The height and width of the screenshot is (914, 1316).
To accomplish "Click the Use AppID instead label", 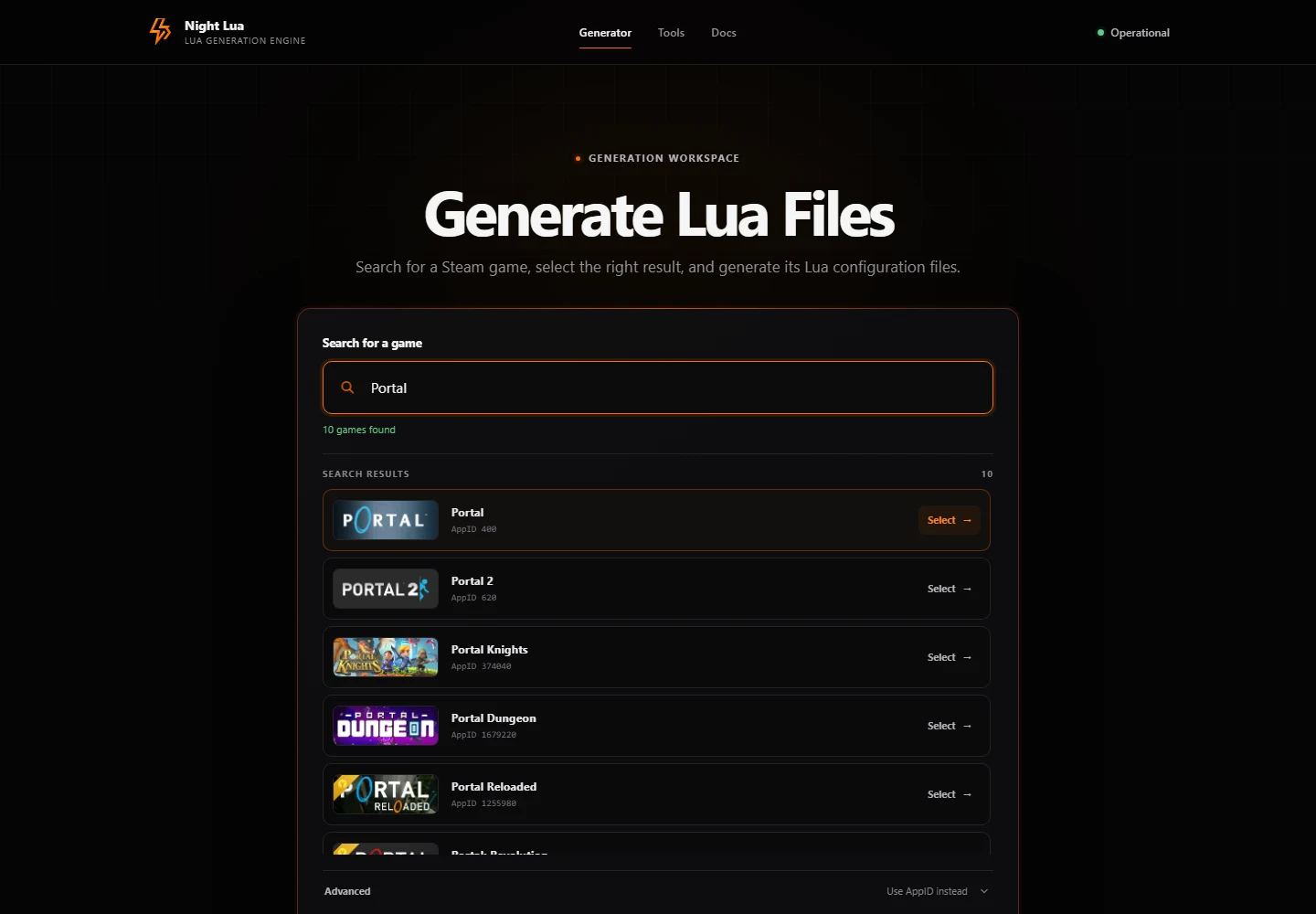I will pos(927,891).
